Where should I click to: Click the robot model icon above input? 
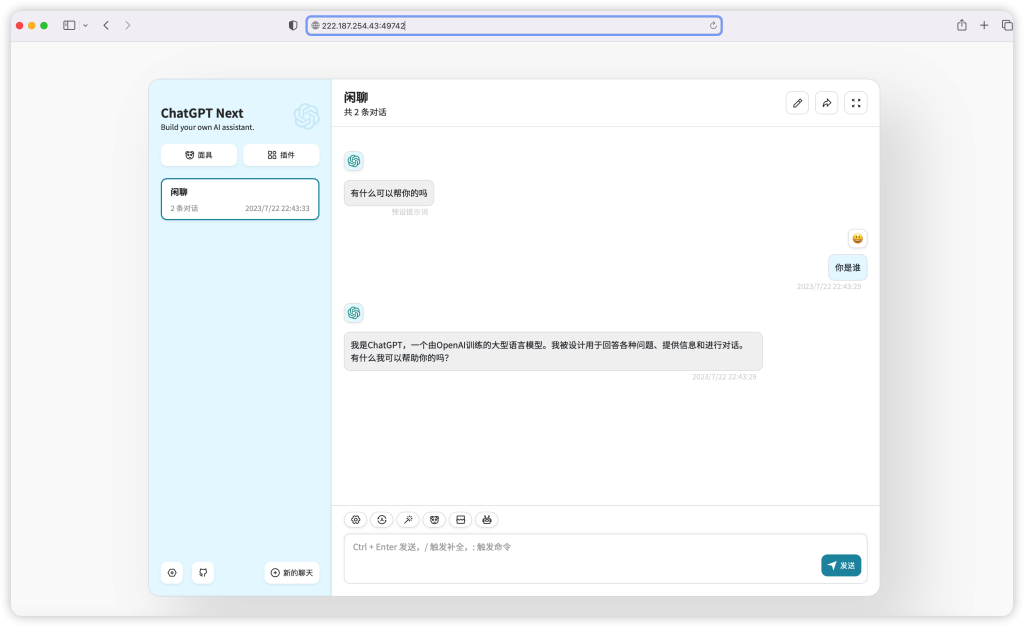click(x=487, y=520)
